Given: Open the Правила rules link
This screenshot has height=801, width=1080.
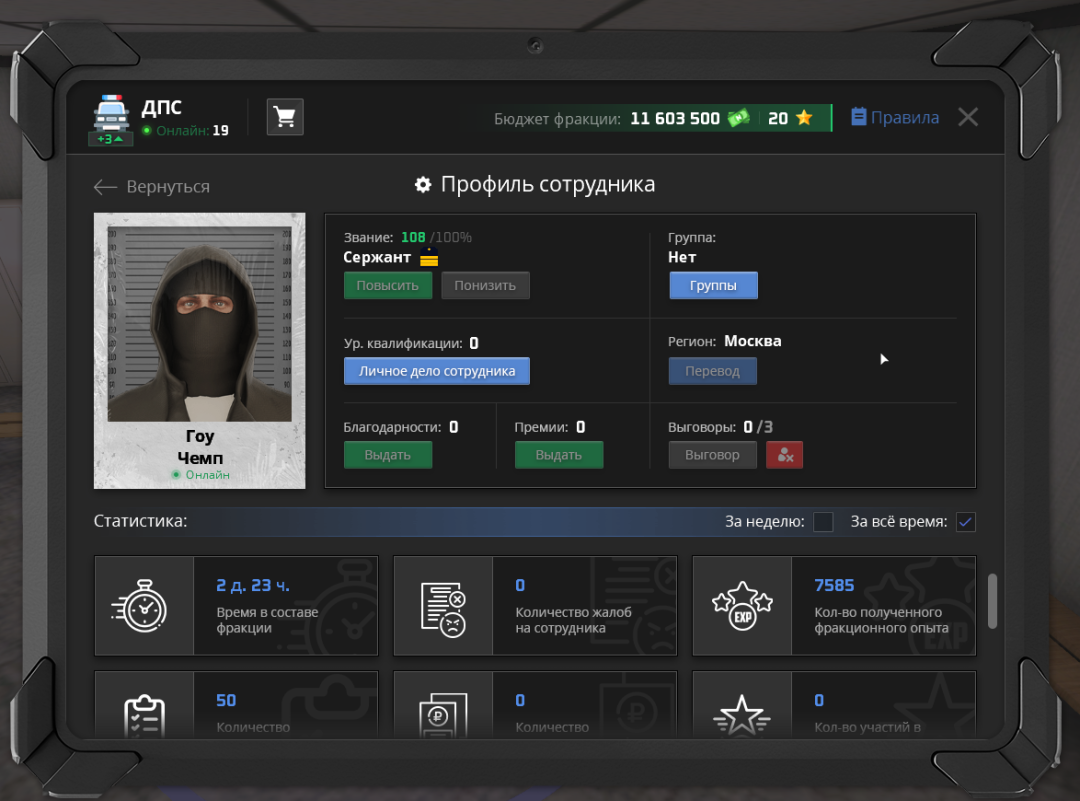Looking at the screenshot, I should coord(904,117).
